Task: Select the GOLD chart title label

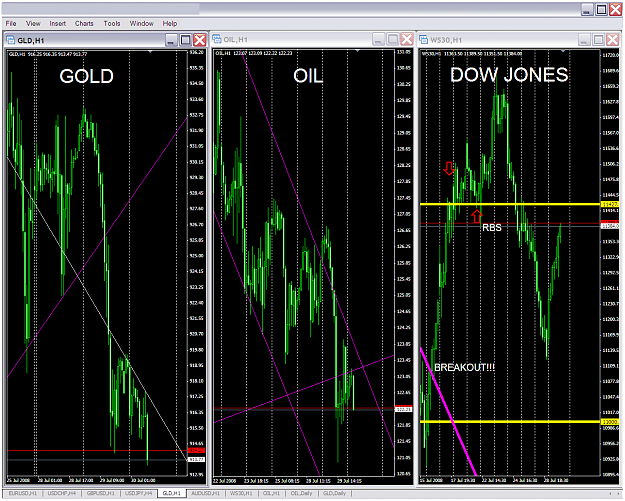Action: pyautogui.click(x=86, y=76)
